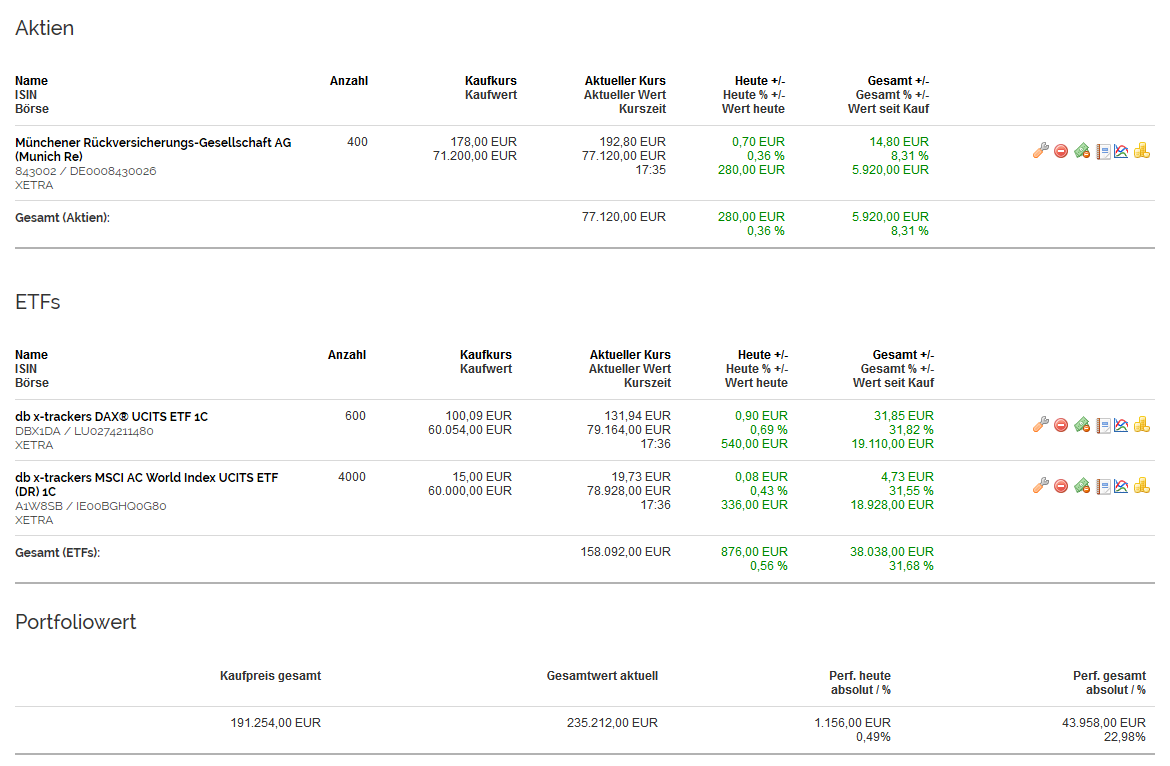The image size is (1170, 766).
Task: Click the Portfoliowert section heading
Action: click(75, 622)
